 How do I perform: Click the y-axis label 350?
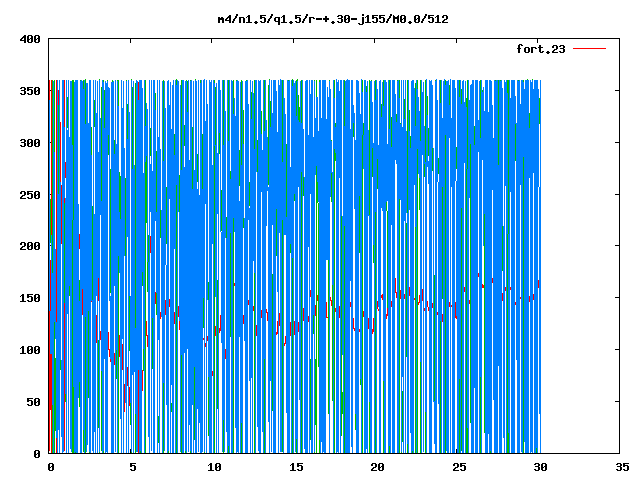pos(30,91)
